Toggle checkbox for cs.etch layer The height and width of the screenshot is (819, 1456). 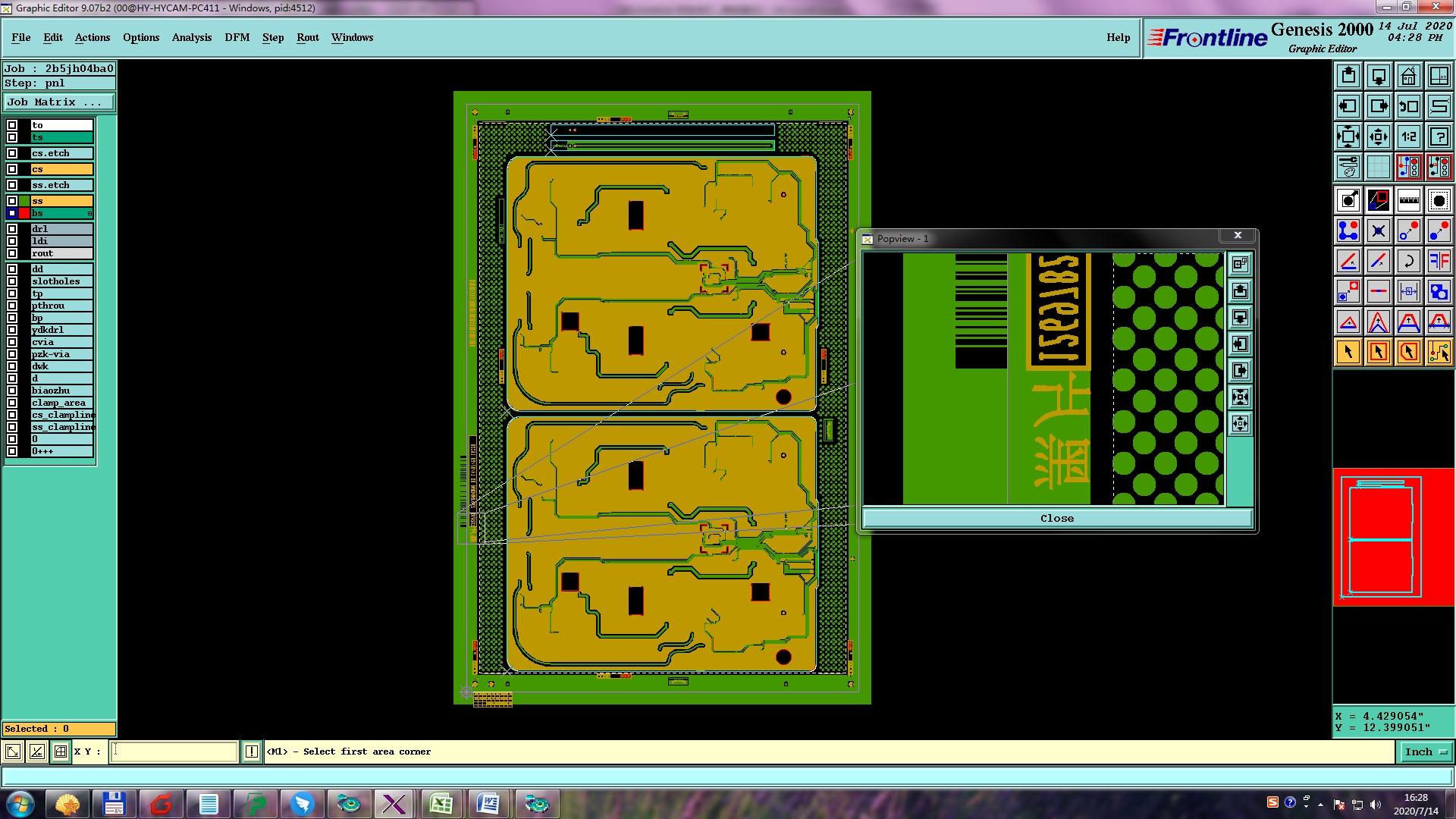(12, 153)
